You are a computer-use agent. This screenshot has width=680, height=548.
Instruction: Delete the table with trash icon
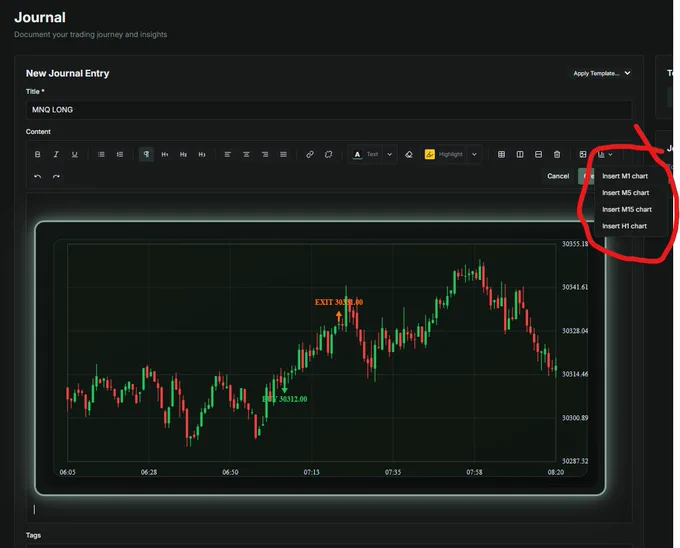coord(557,154)
